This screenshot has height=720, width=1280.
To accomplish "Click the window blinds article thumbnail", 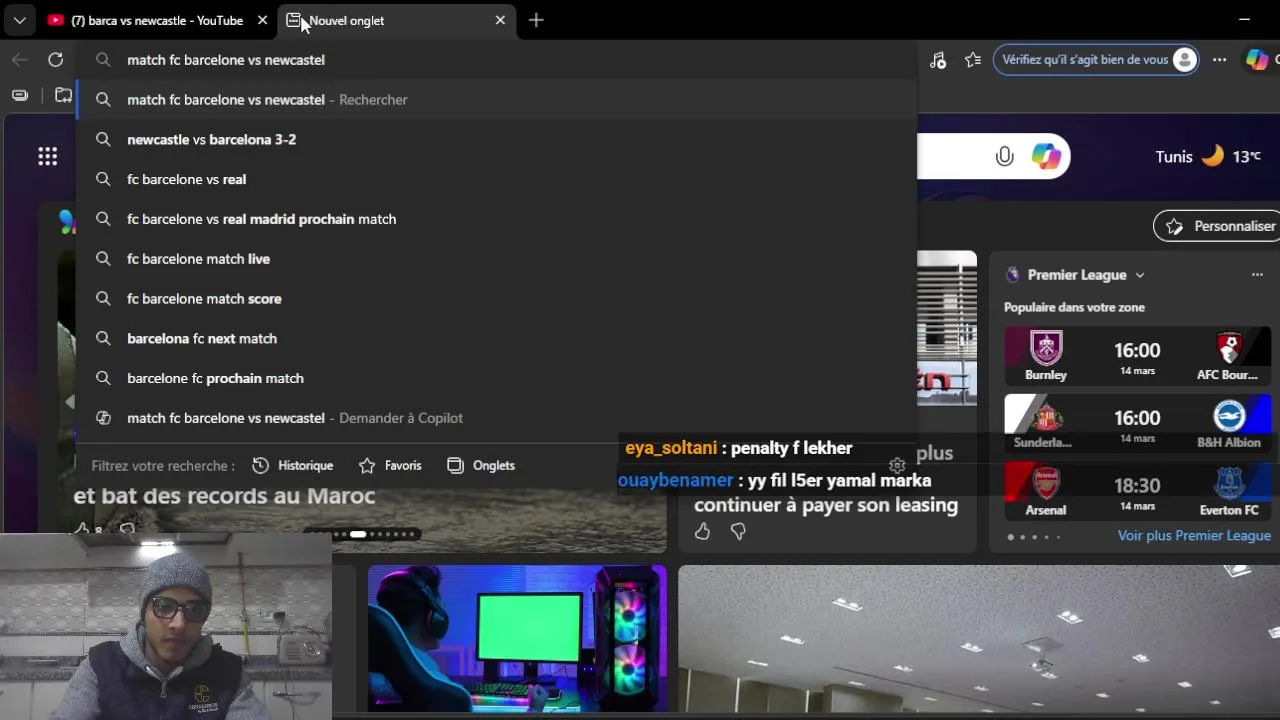I will pyautogui.click(x=947, y=328).
